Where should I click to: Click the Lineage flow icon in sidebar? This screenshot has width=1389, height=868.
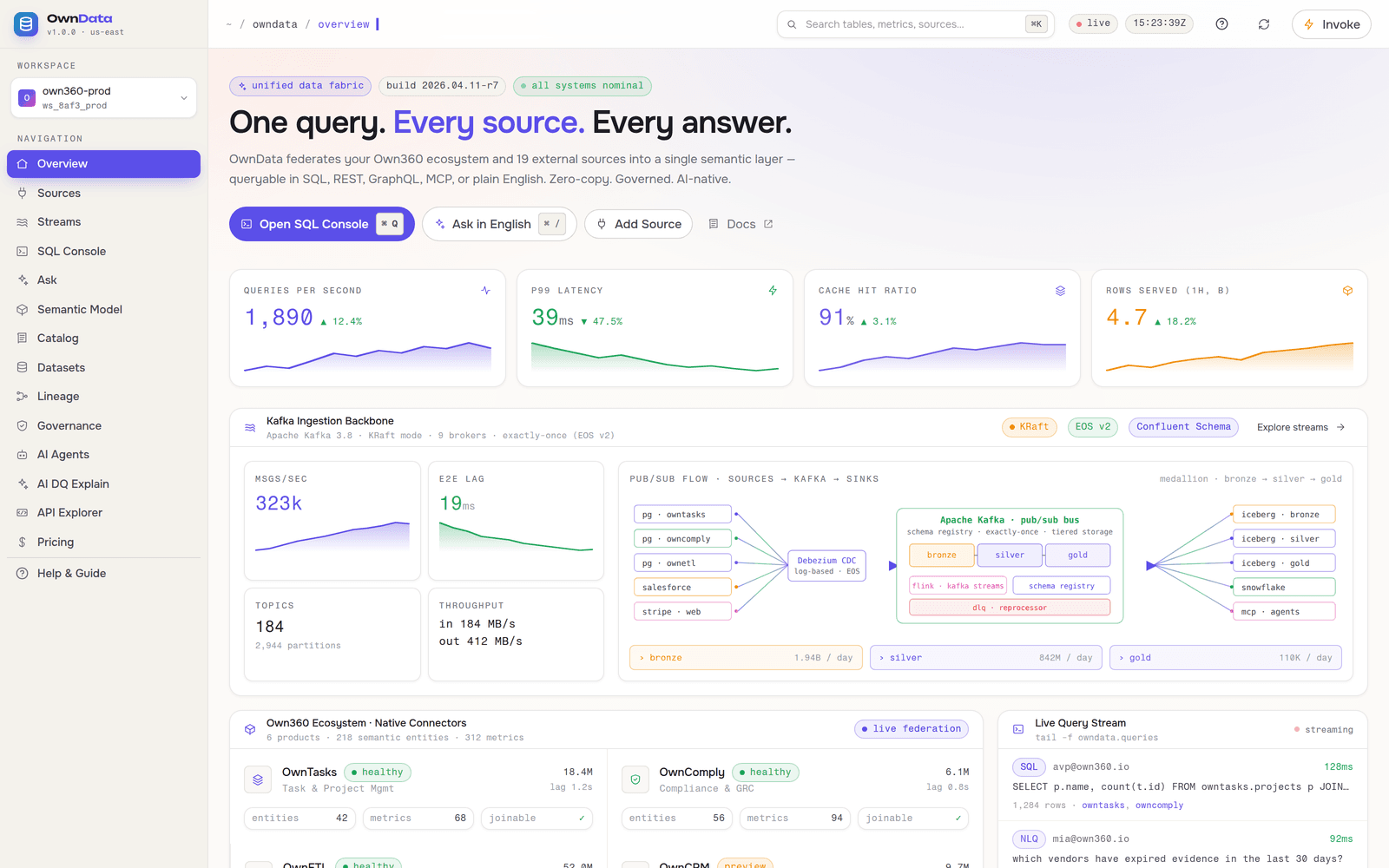click(23, 397)
